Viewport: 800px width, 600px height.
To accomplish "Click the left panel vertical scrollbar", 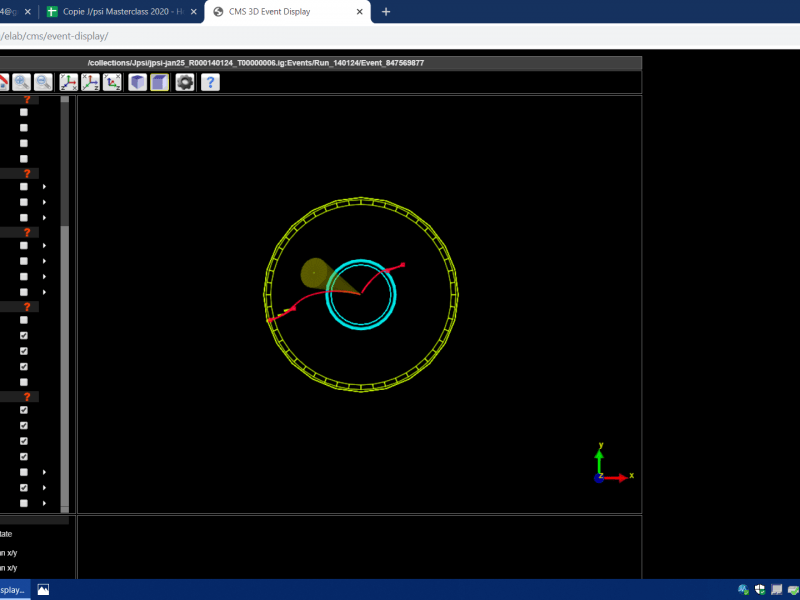I will point(65,300).
